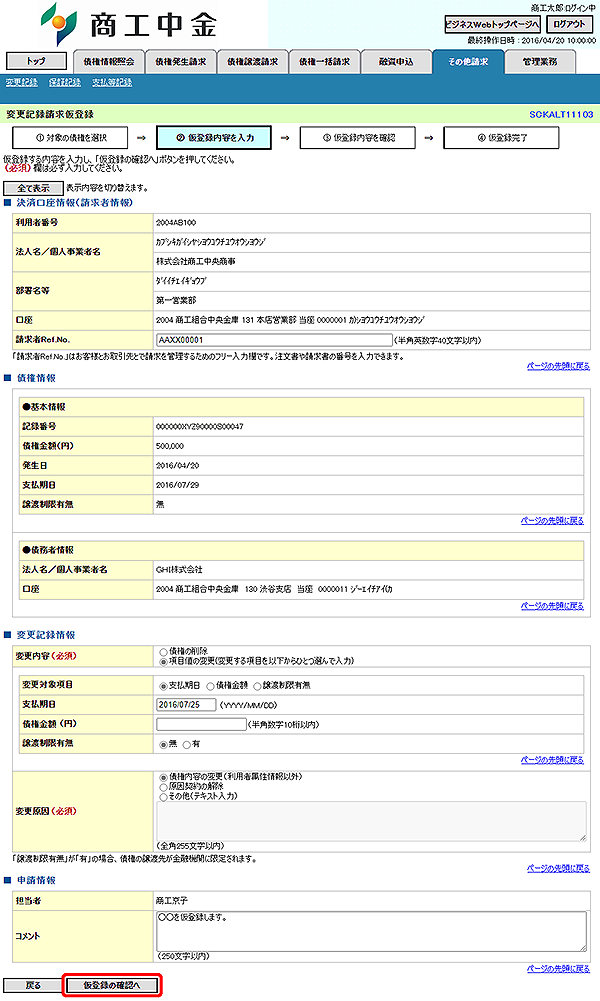Click step ① 対象の債権を選択
Image resolution: width=600 pixels, height=1001 pixels.
tap(70, 138)
